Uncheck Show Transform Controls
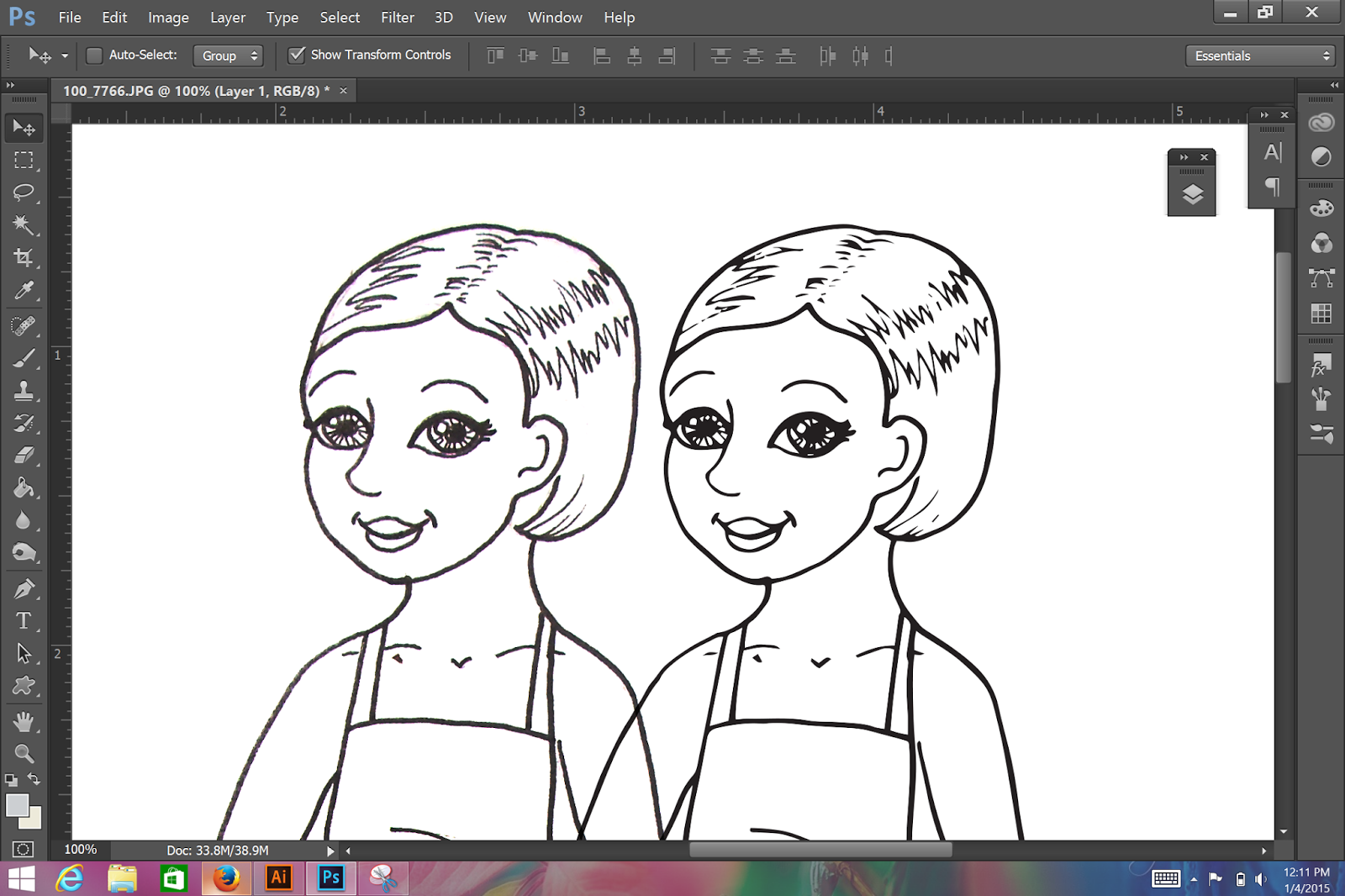The height and width of the screenshot is (896, 1345). 297,55
